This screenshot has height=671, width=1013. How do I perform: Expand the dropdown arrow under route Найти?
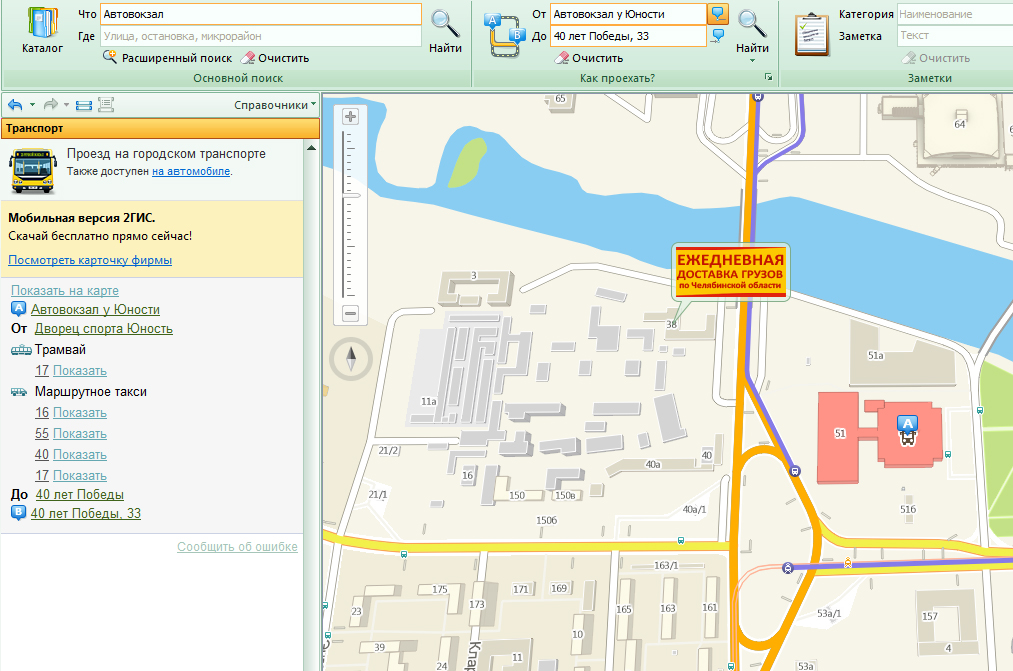coord(752,61)
